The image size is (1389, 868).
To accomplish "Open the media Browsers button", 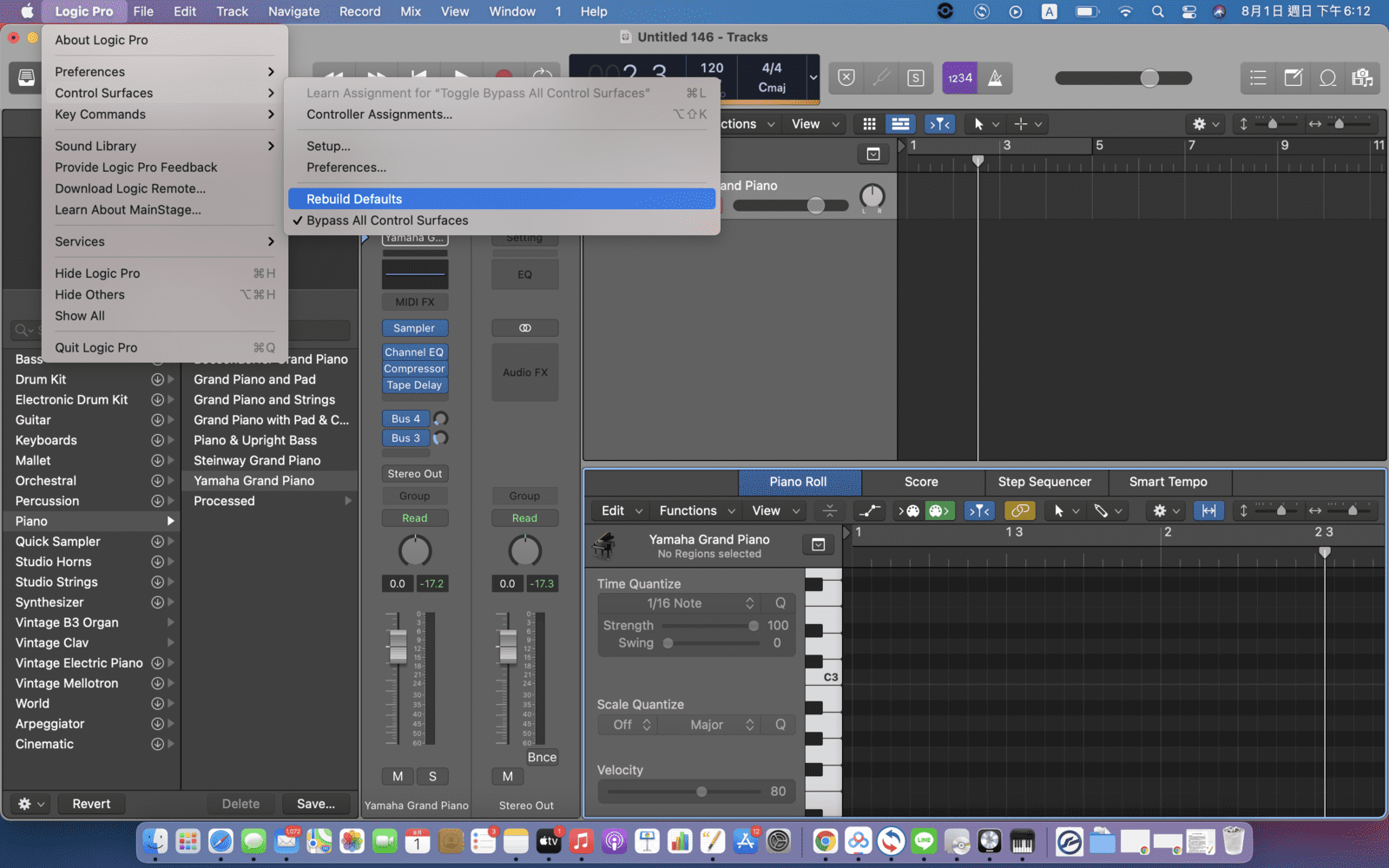I will [x=1362, y=78].
